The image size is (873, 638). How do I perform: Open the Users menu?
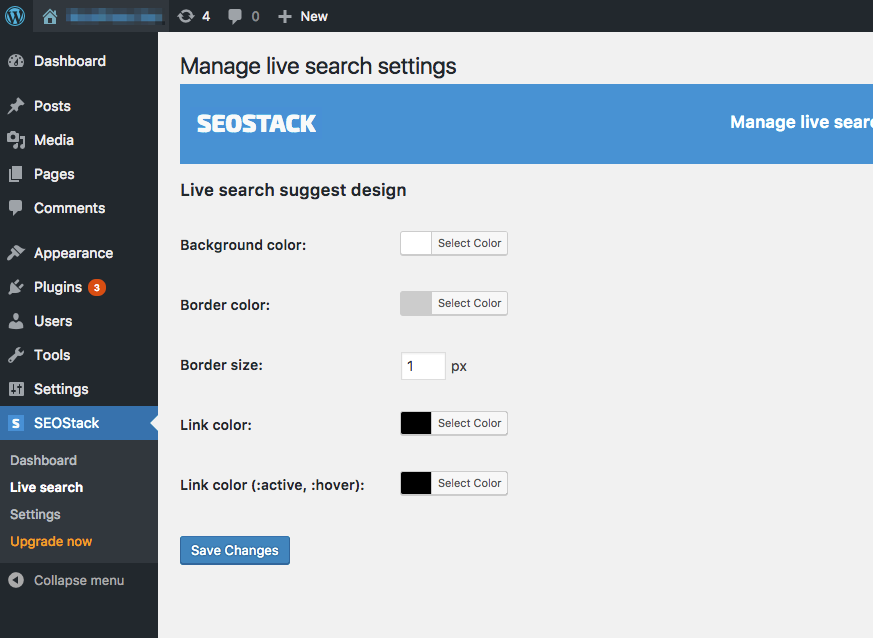click(x=53, y=321)
